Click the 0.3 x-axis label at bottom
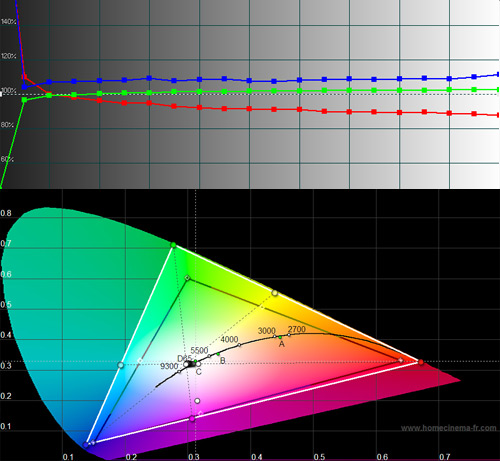The width and height of the screenshot is (500, 461). (194, 457)
